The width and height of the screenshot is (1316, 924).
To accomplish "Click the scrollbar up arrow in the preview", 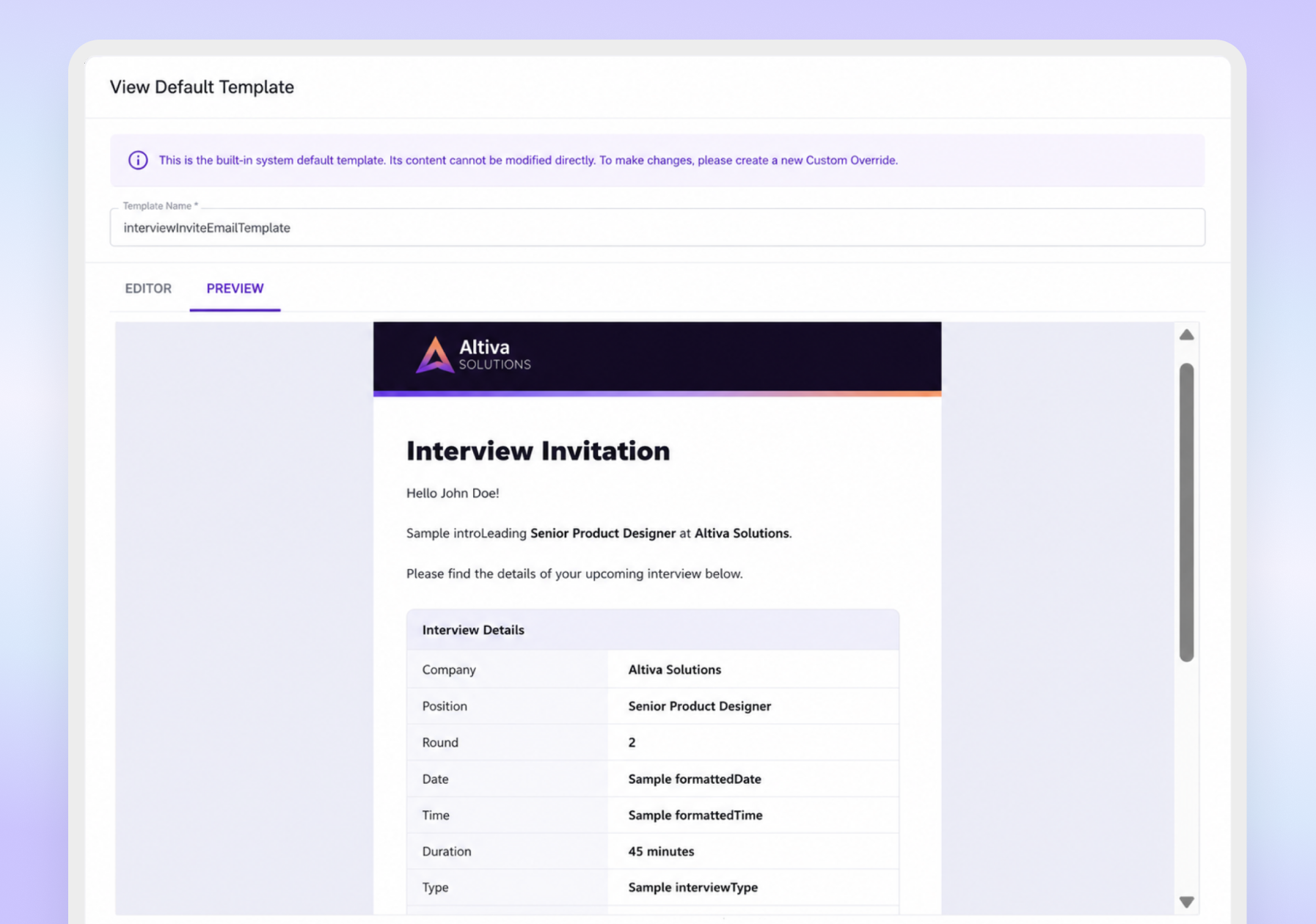I will [1186, 335].
